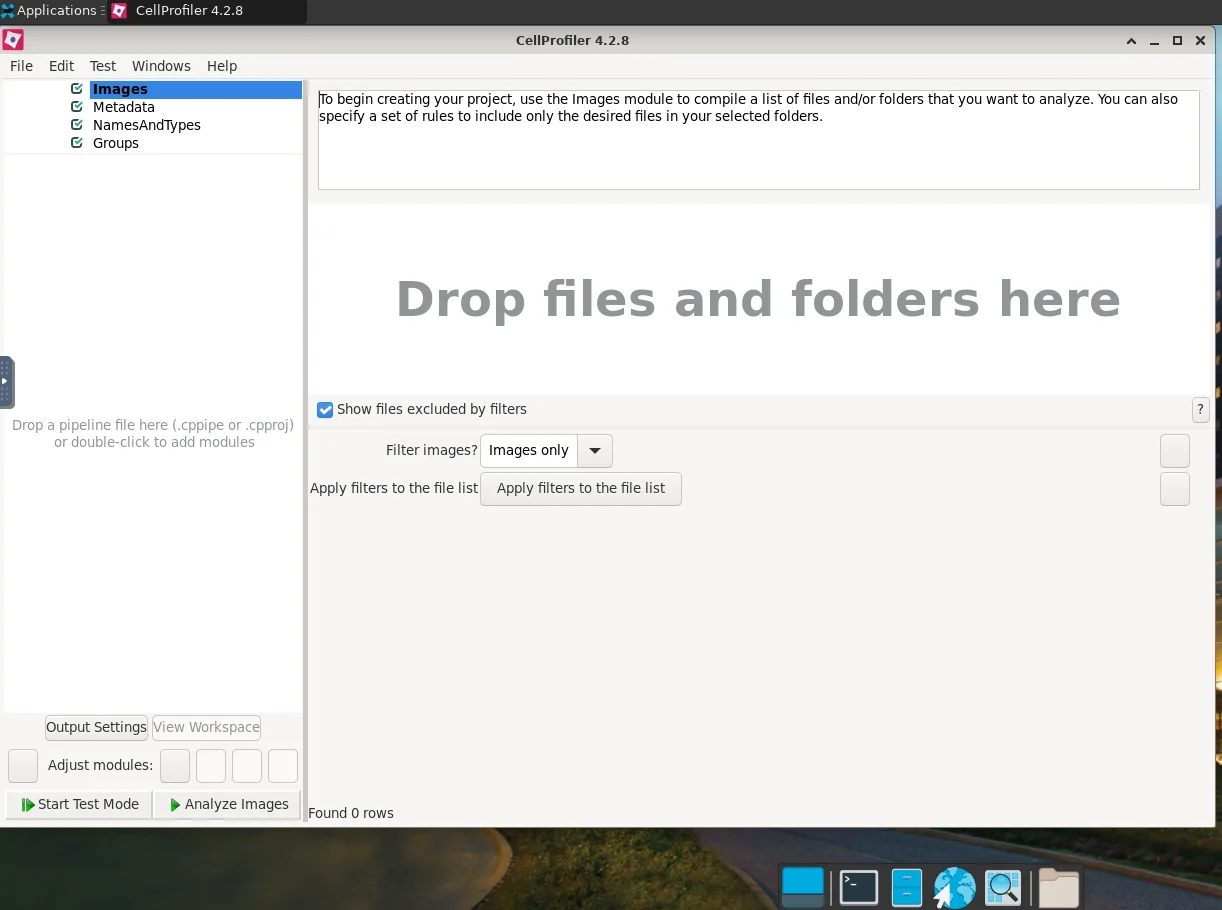The width and height of the screenshot is (1222, 910).
Task: Maximize the CellProfiler window
Action: 1178,41
